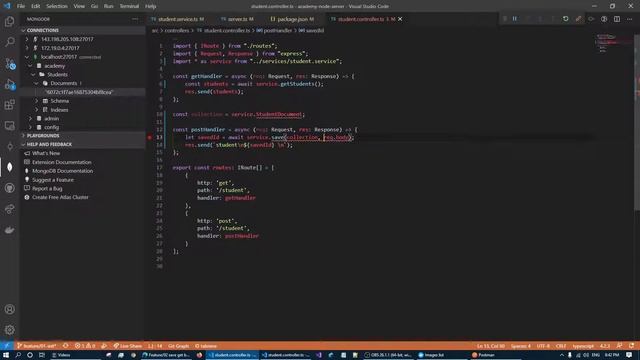Collapse the Students collection

(33, 75)
